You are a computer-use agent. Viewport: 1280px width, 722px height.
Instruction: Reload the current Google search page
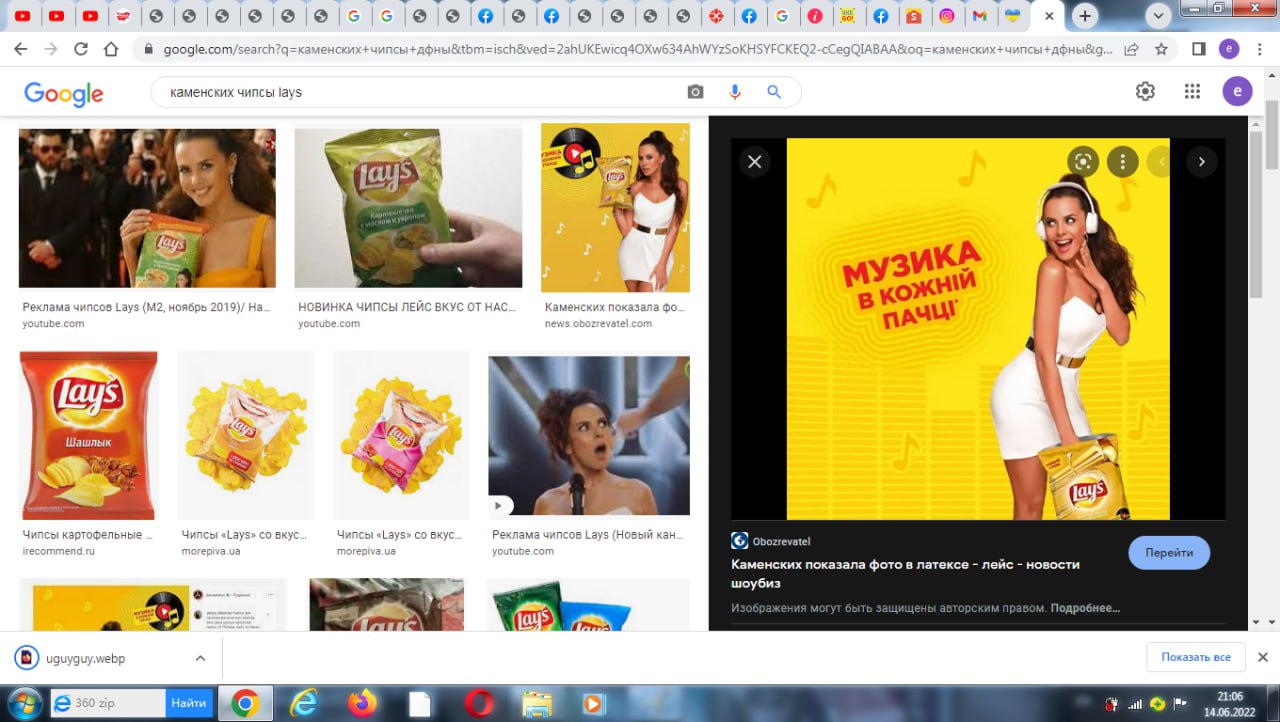81,49
